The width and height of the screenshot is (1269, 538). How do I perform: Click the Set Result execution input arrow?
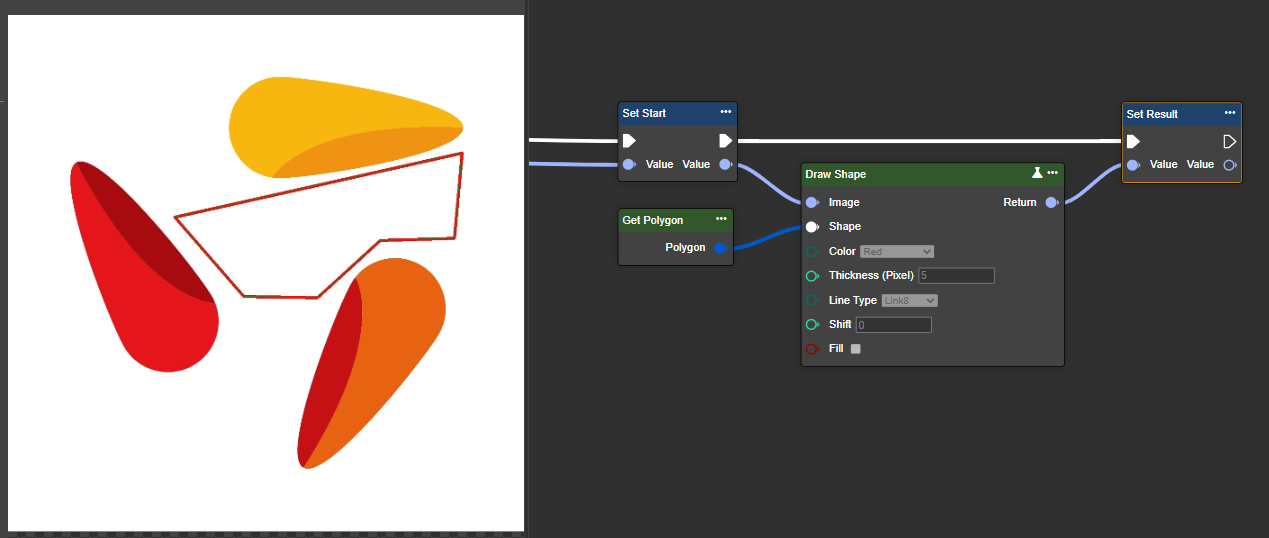[1133, 141]
